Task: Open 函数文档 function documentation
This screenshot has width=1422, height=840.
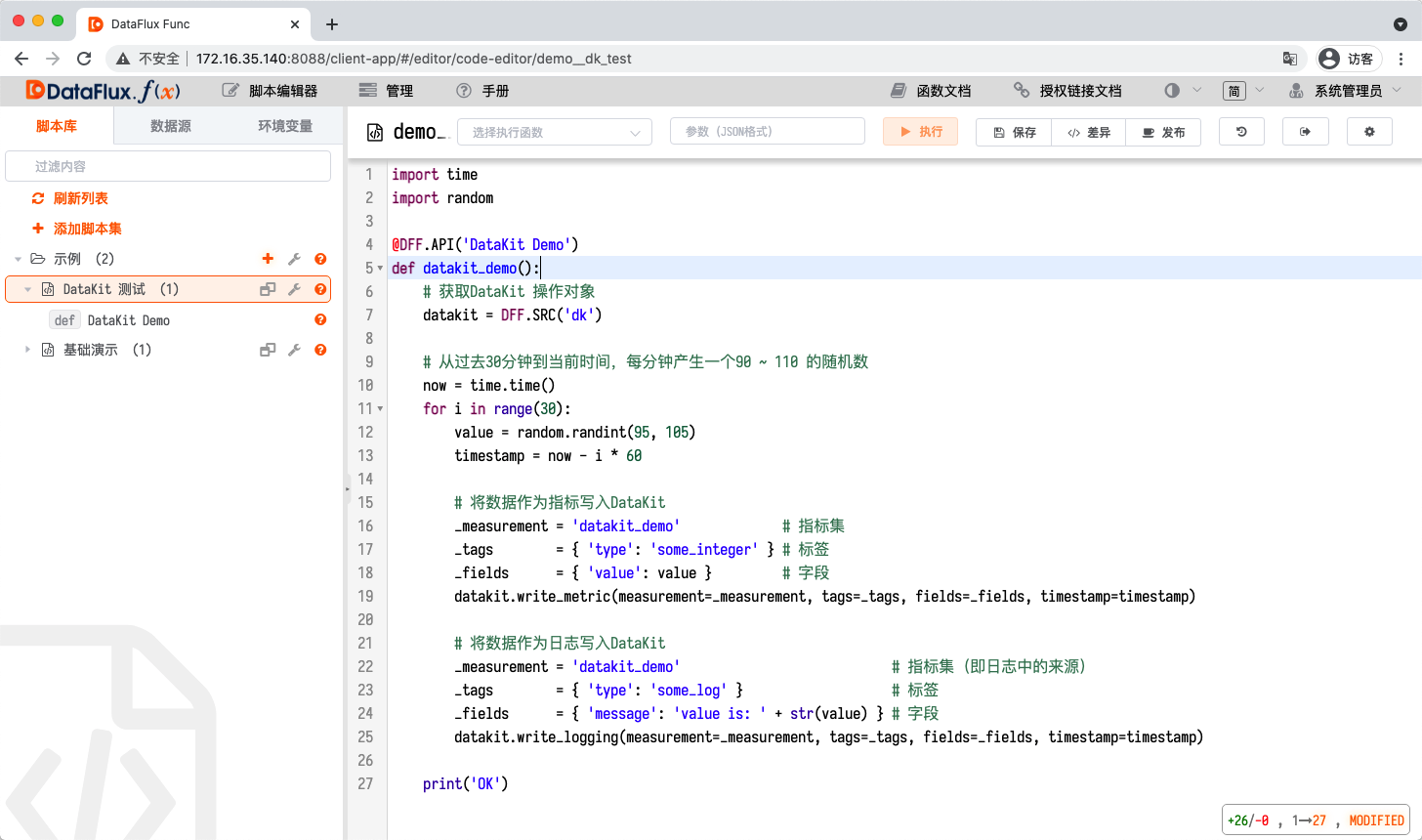Action: 932,91
